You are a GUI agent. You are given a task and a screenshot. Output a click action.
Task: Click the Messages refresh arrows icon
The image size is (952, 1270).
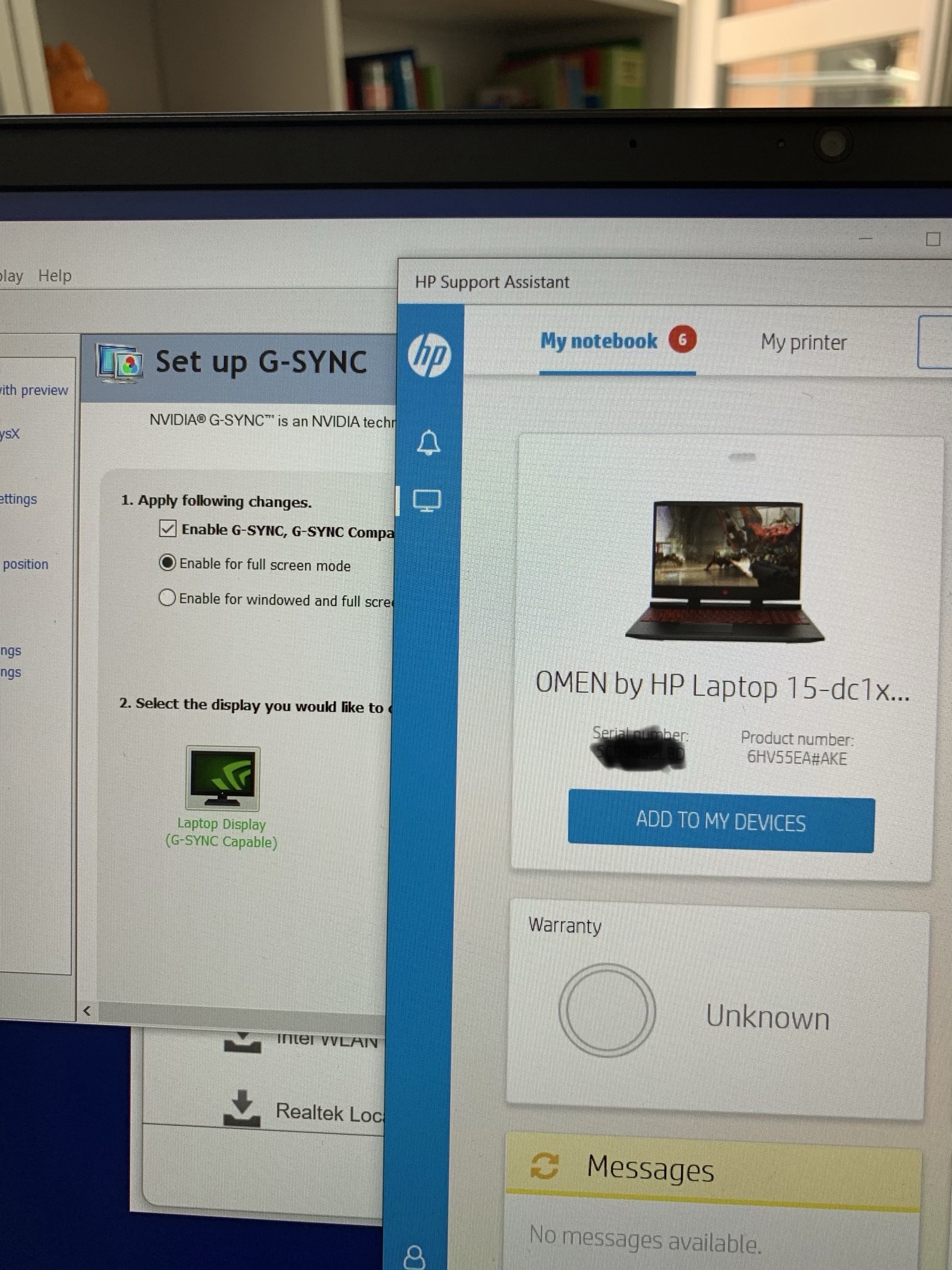(544, 1165)
